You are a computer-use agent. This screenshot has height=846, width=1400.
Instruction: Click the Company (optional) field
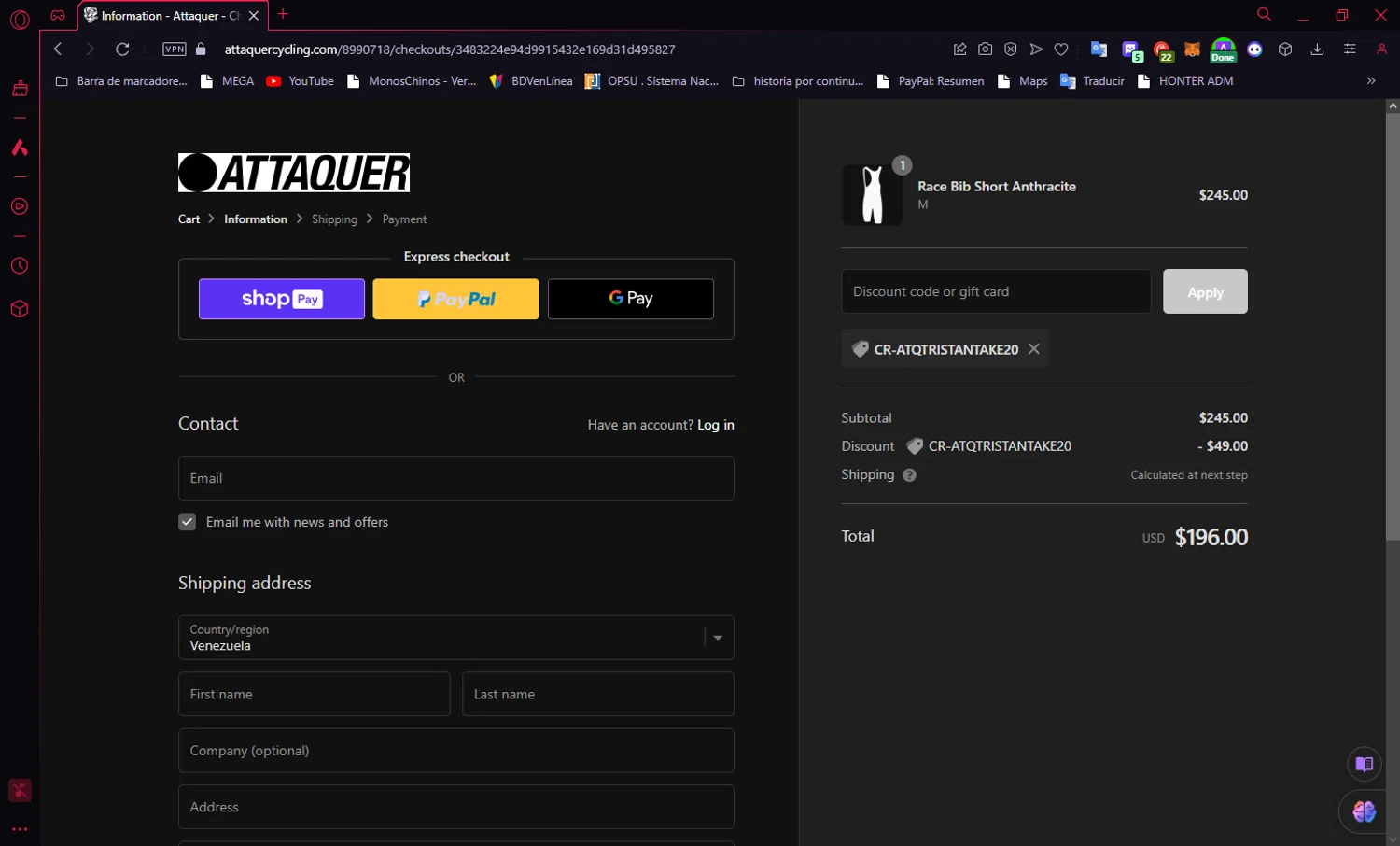point(456,751)
